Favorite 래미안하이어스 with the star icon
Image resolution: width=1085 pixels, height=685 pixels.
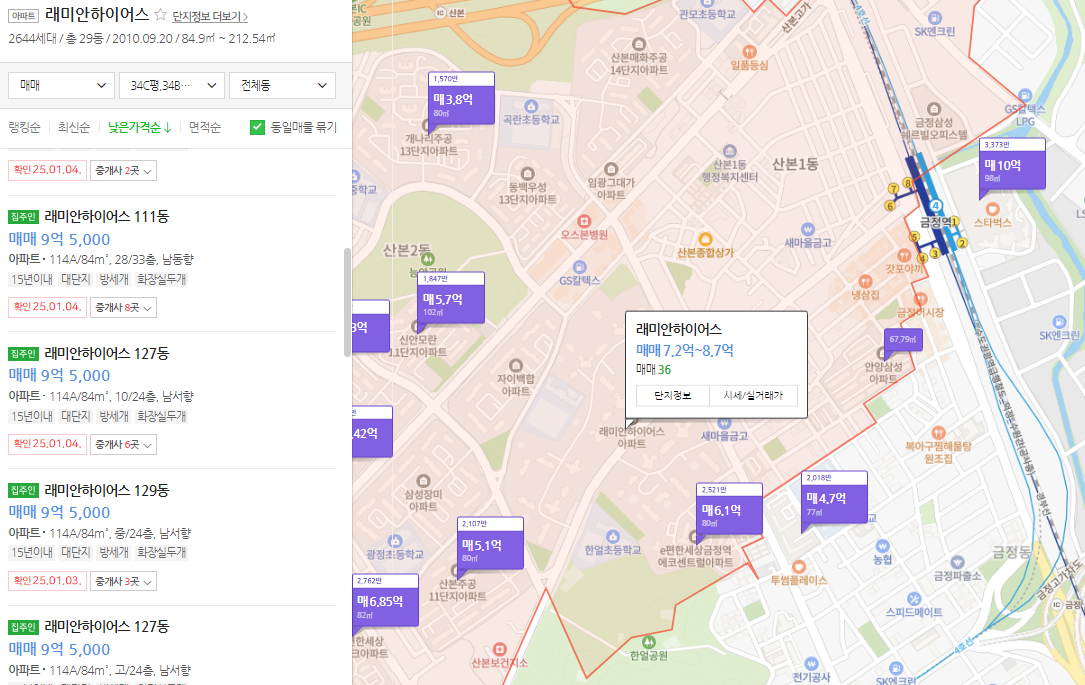pyautogui.click(x=161, y=15)
